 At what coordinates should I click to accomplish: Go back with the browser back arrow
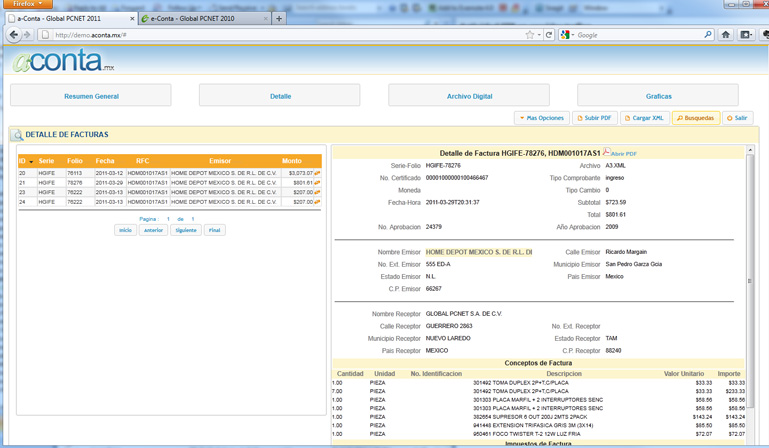point(14,35)
